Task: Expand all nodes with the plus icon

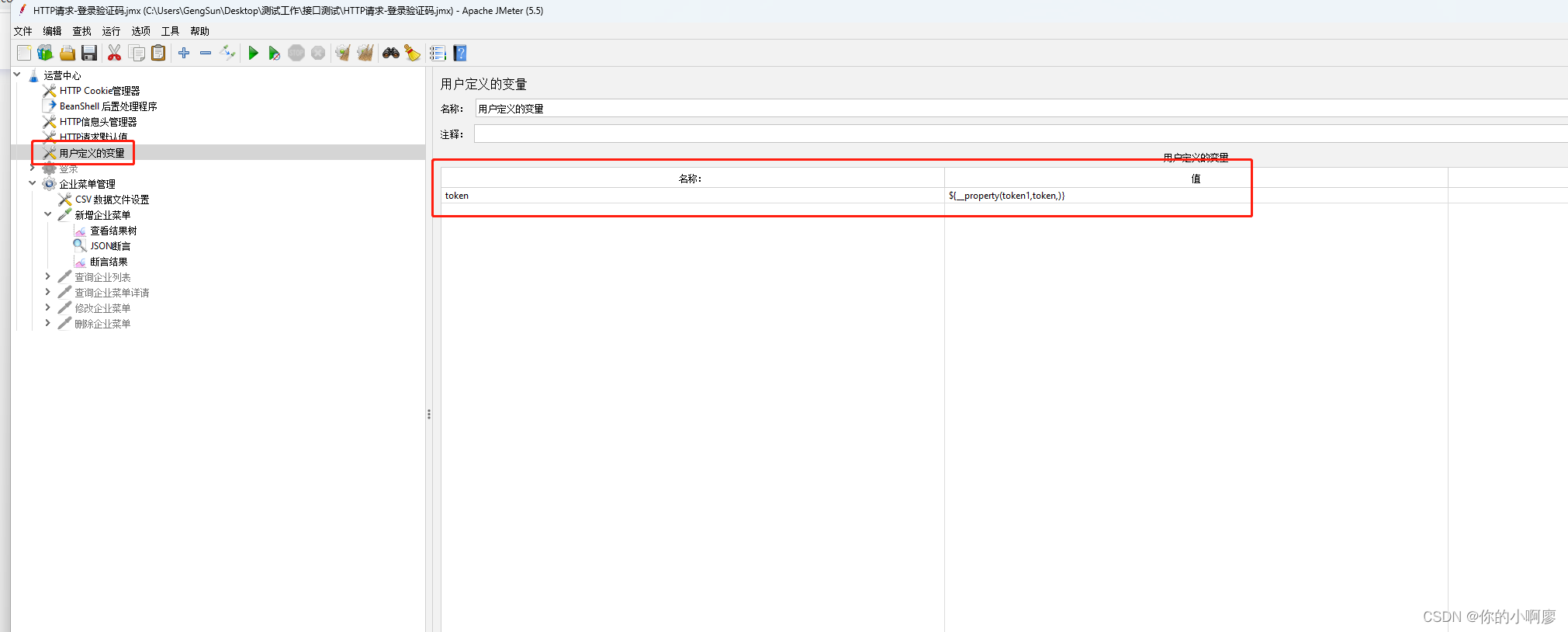Action: pyautogui.click(x=184, y=53)
